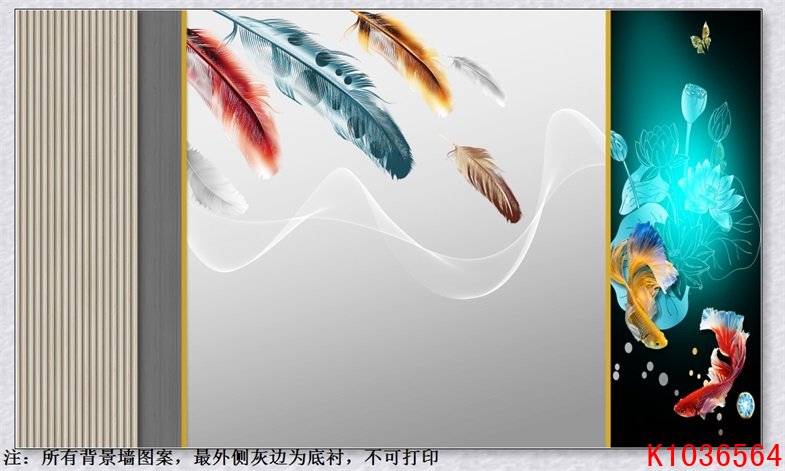Click the beige vertical-striped panel
The width and height of the screenshot is (785, 471).
pos(77,229)
